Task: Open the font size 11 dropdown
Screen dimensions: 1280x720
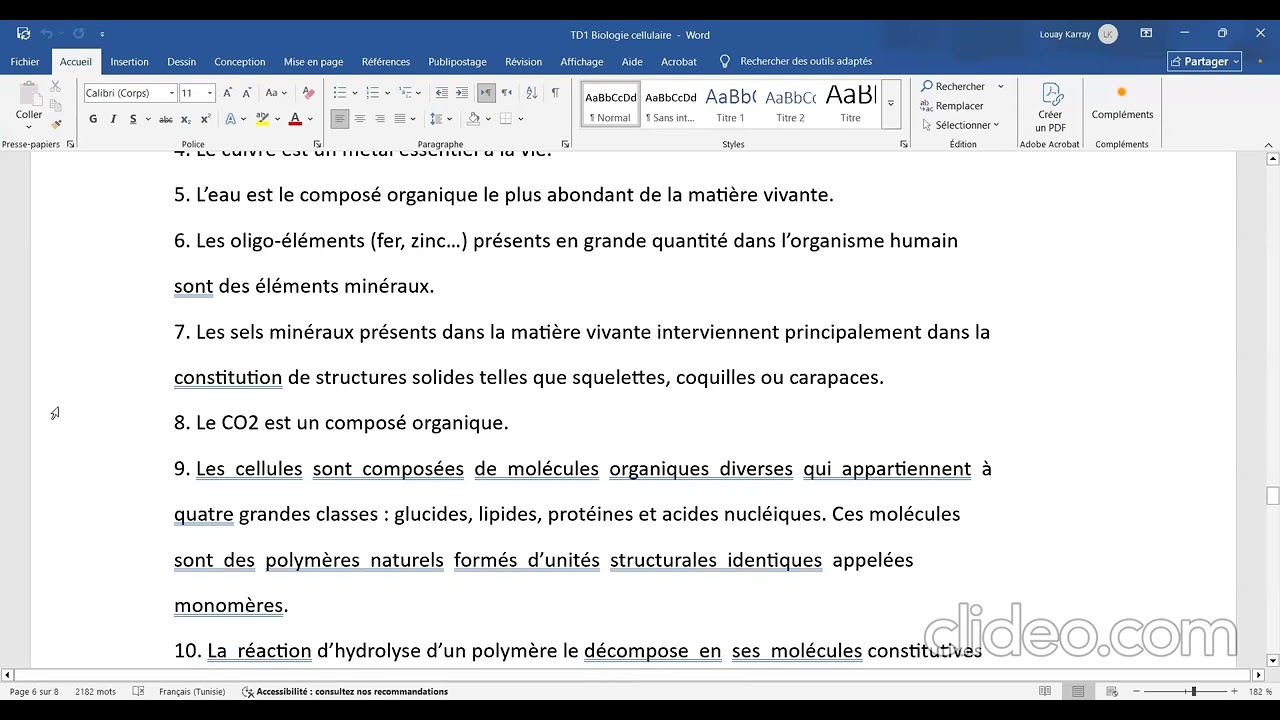Action: tap(210, 93)
